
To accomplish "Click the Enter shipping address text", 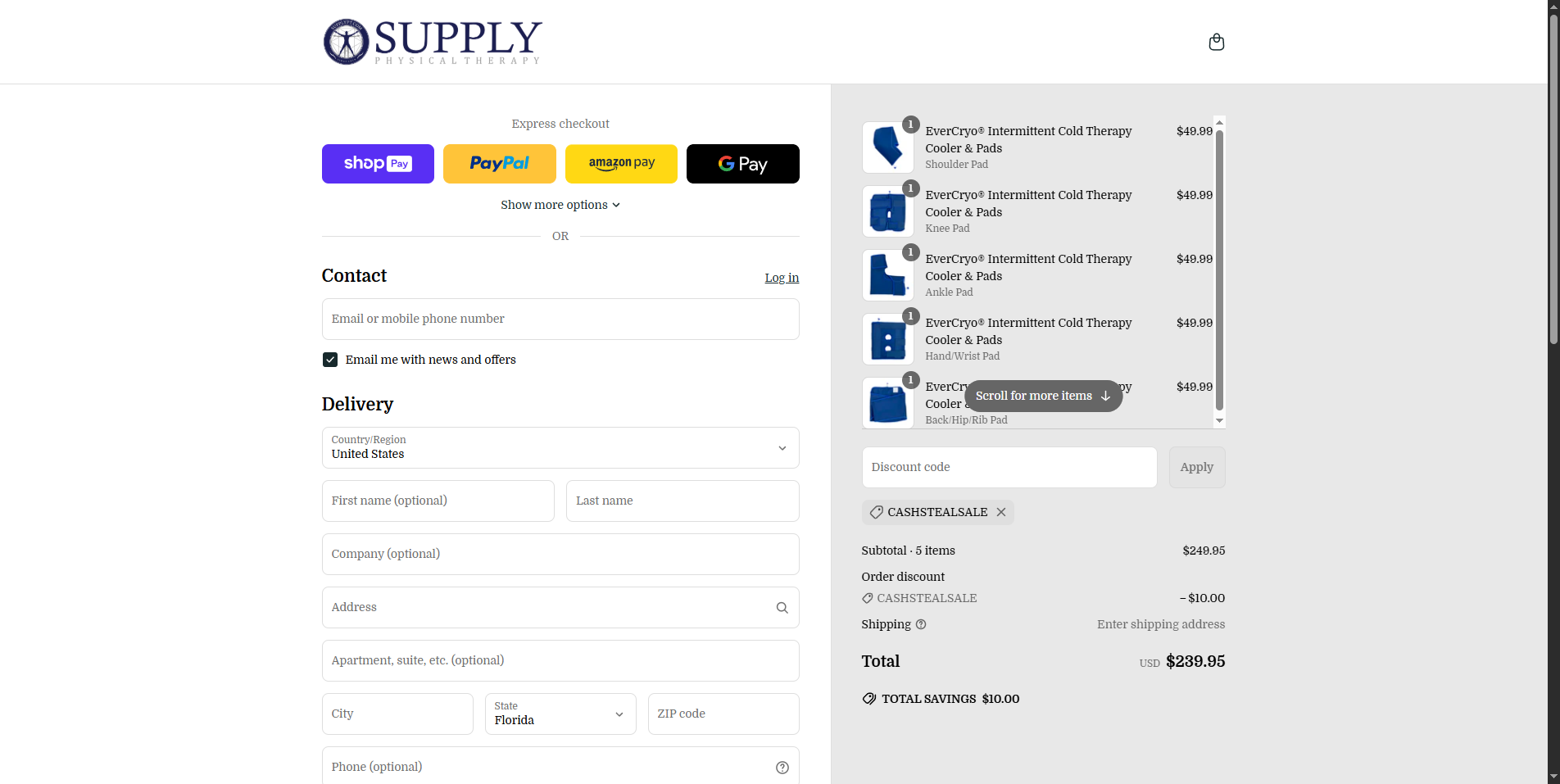I will [1161, 624].
